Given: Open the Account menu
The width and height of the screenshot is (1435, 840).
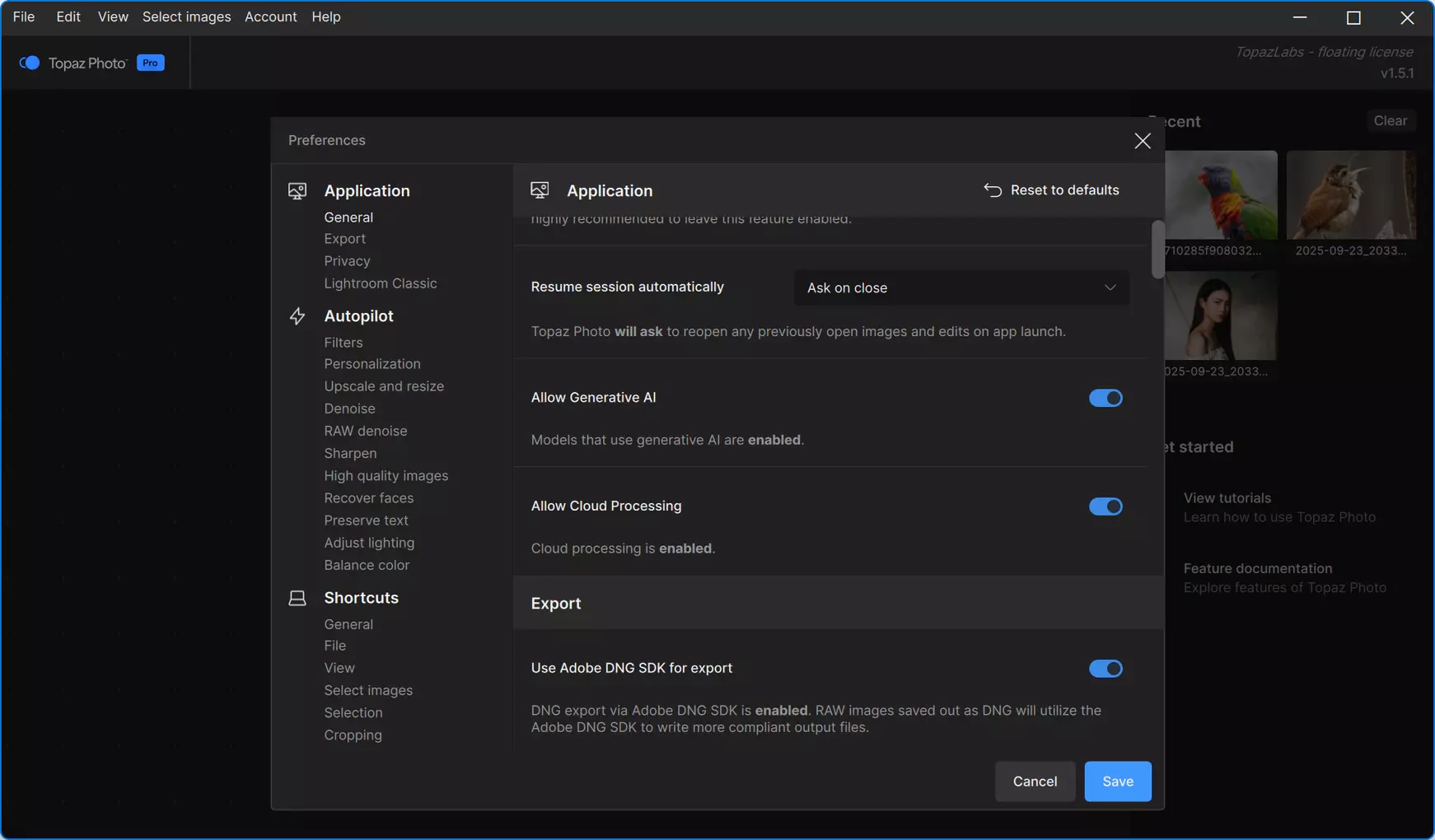Looking at the screenshot, I should coord(270,16).
